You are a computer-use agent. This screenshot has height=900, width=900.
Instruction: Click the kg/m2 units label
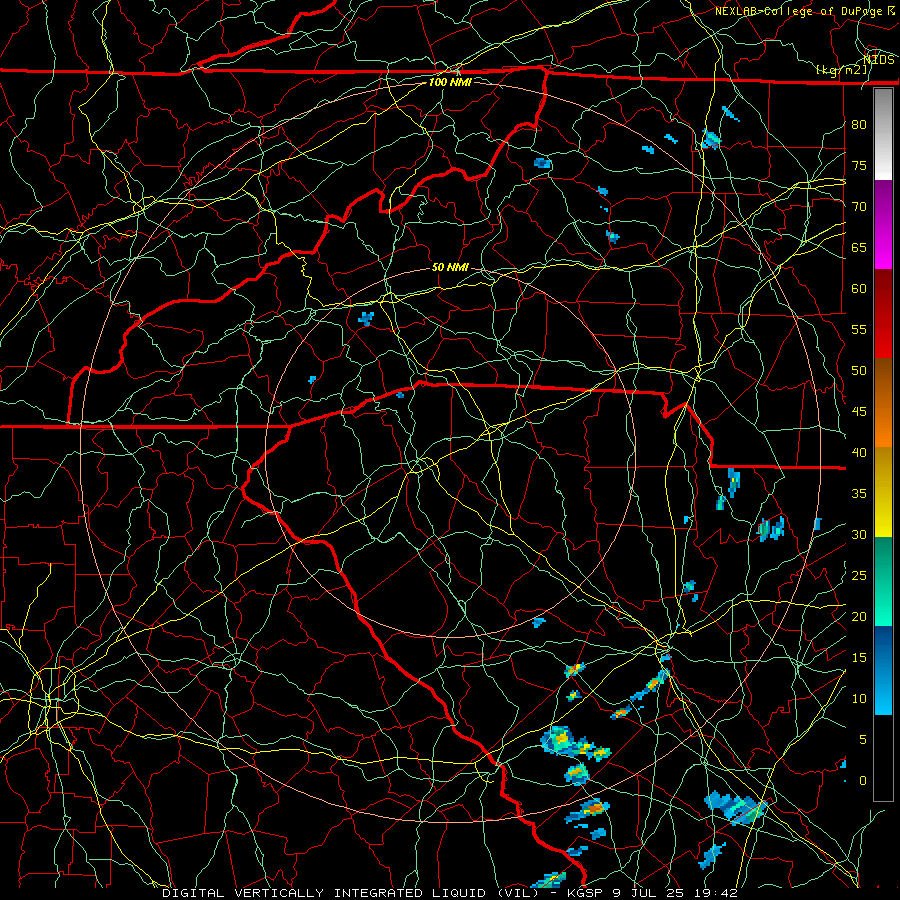[841, 70]
